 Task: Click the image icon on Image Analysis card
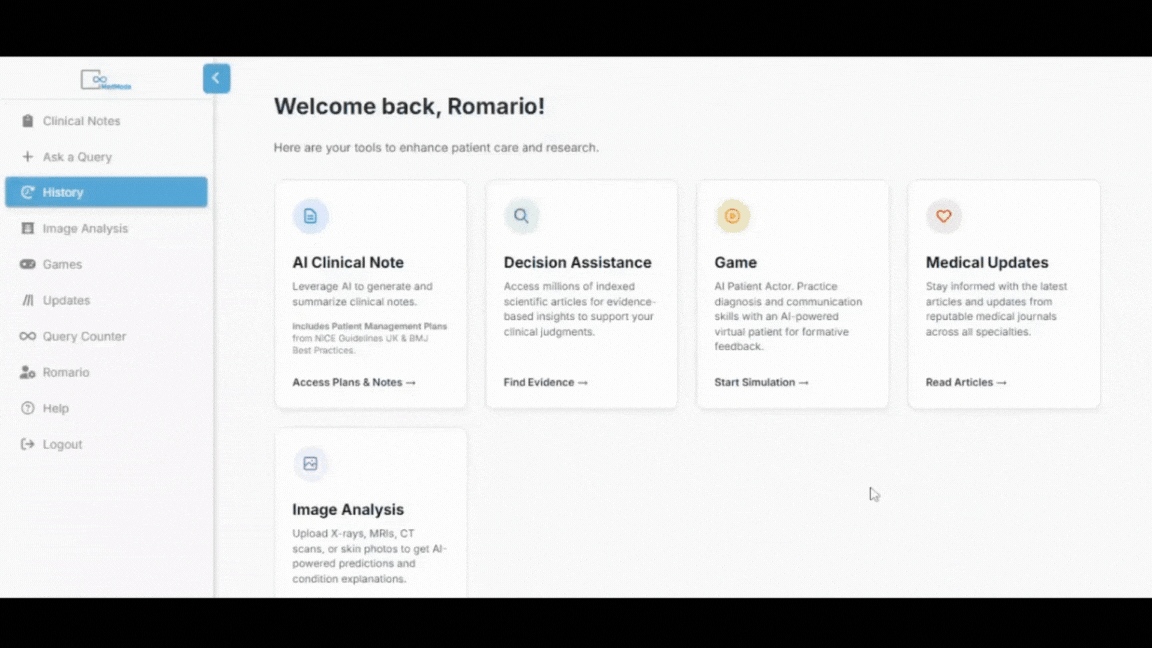tap(310, 463)
